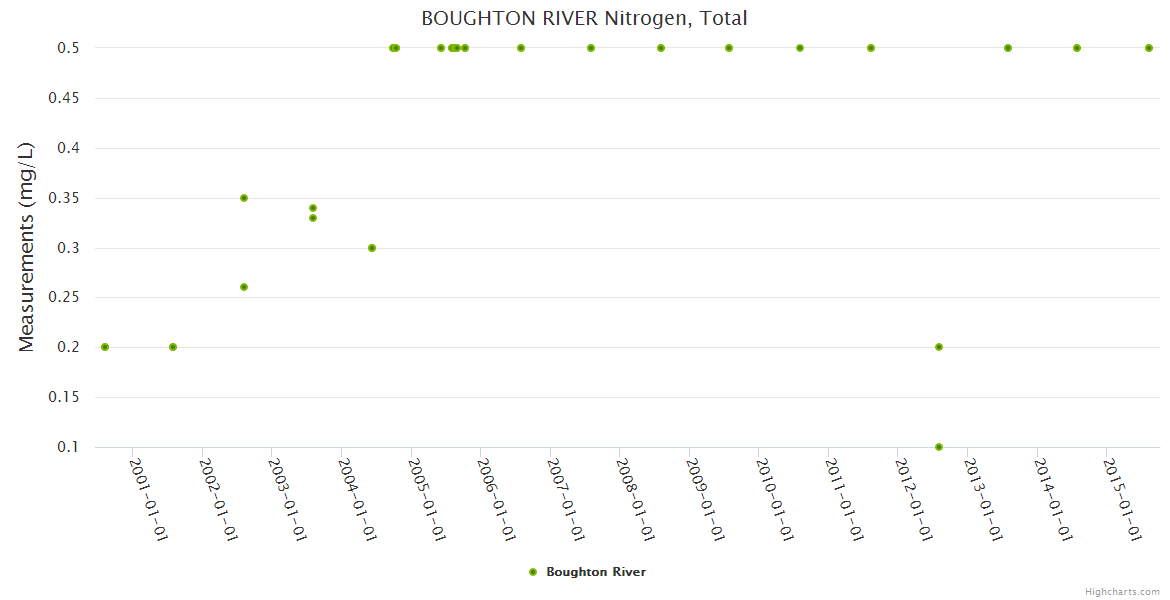Toggle the Boughton River legend series
This screenshot has height=600, width=1170.
coord(595,572)
